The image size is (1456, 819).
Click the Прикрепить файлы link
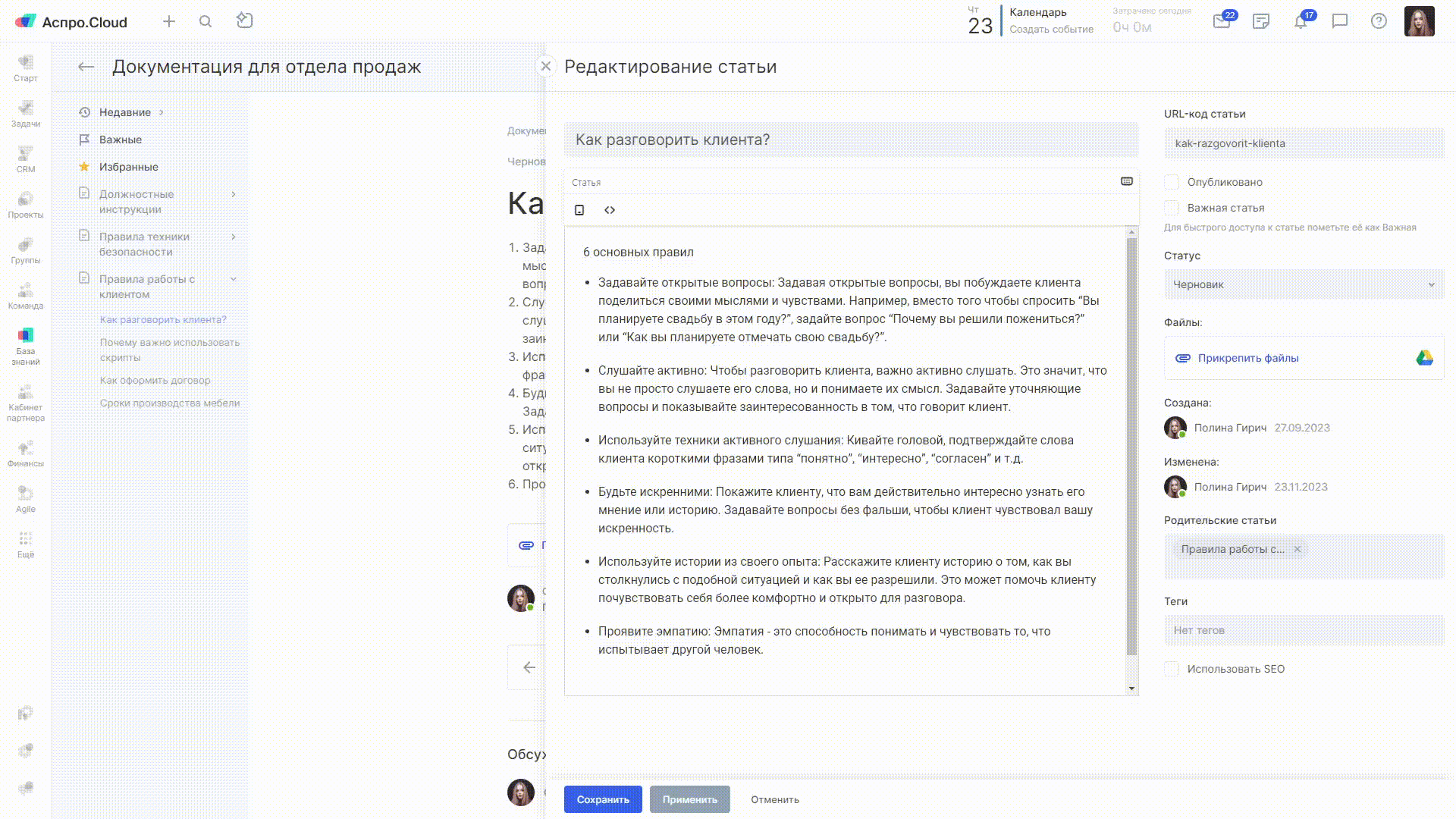[x=1247, y=358]
